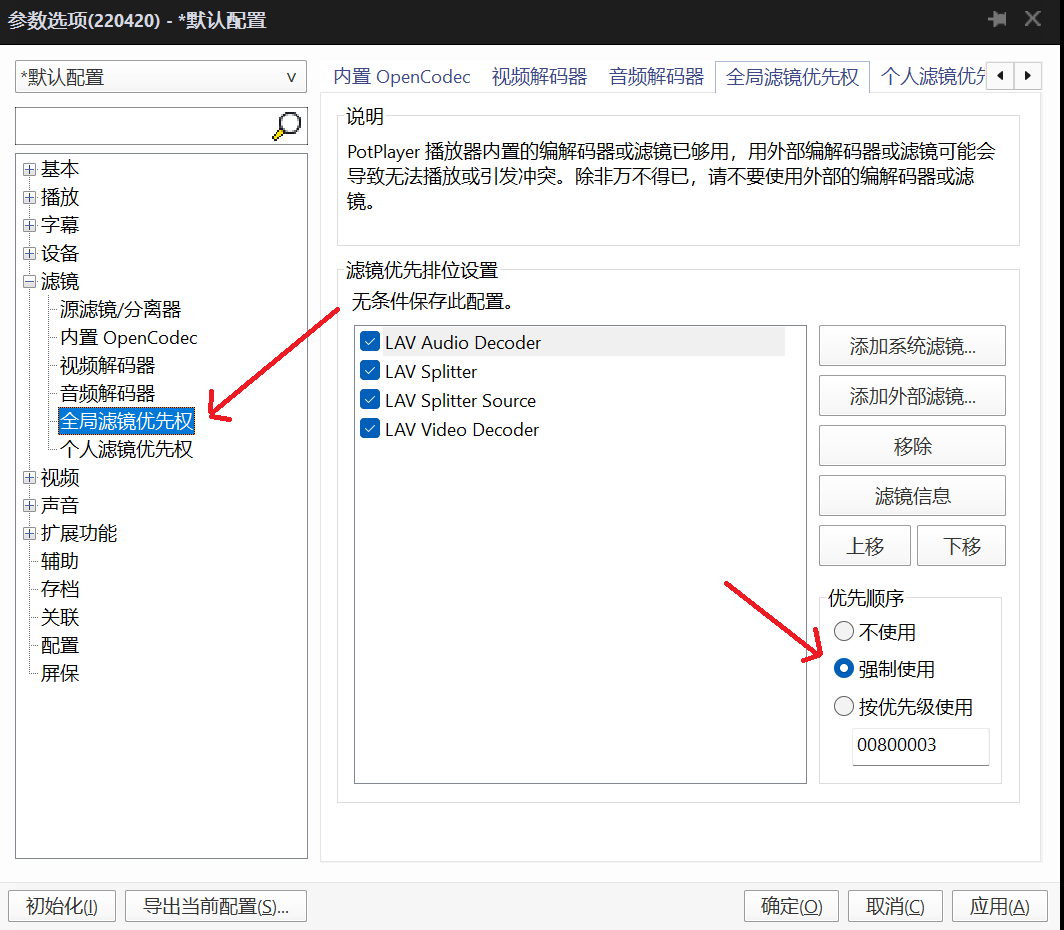Uncheck LAV Splitter filter
This screenshot has width=1064, height=930.
coord(370,370)
